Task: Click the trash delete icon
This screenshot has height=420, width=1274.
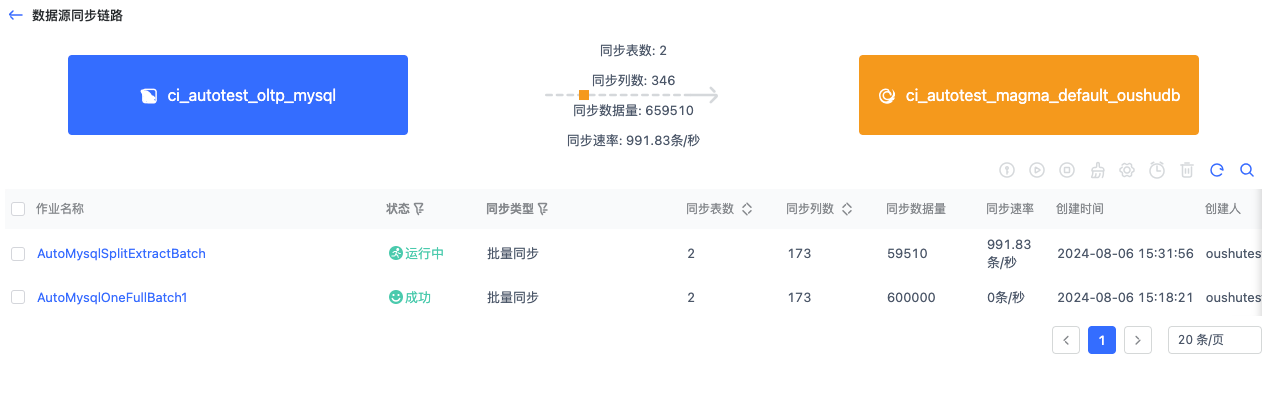Action: tap(1187, 170)
